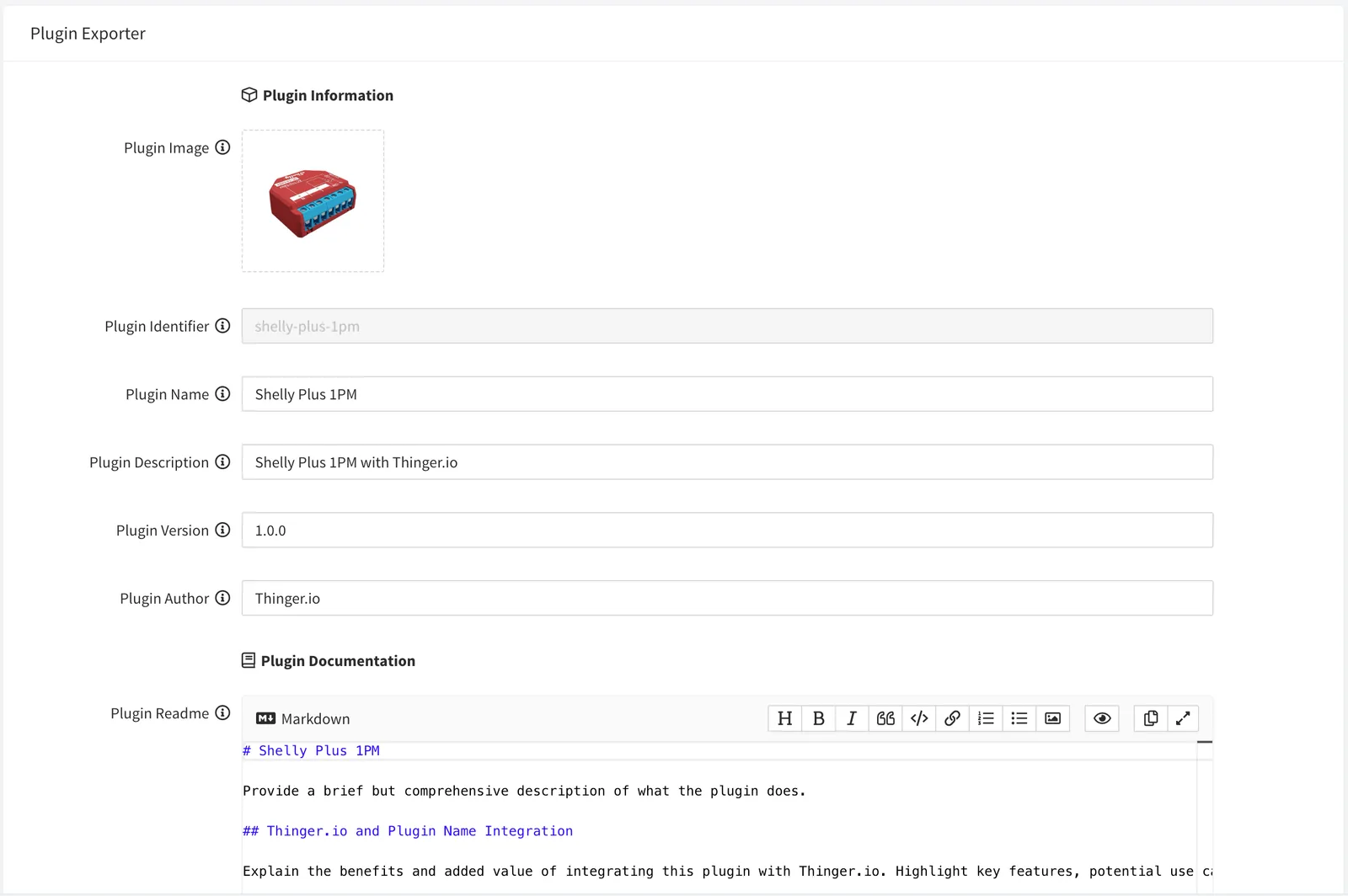The height and width of the screenshot is (896, 1348).
Task: Show info tooltip for Plugin Identifier
Action: (222, 326)
